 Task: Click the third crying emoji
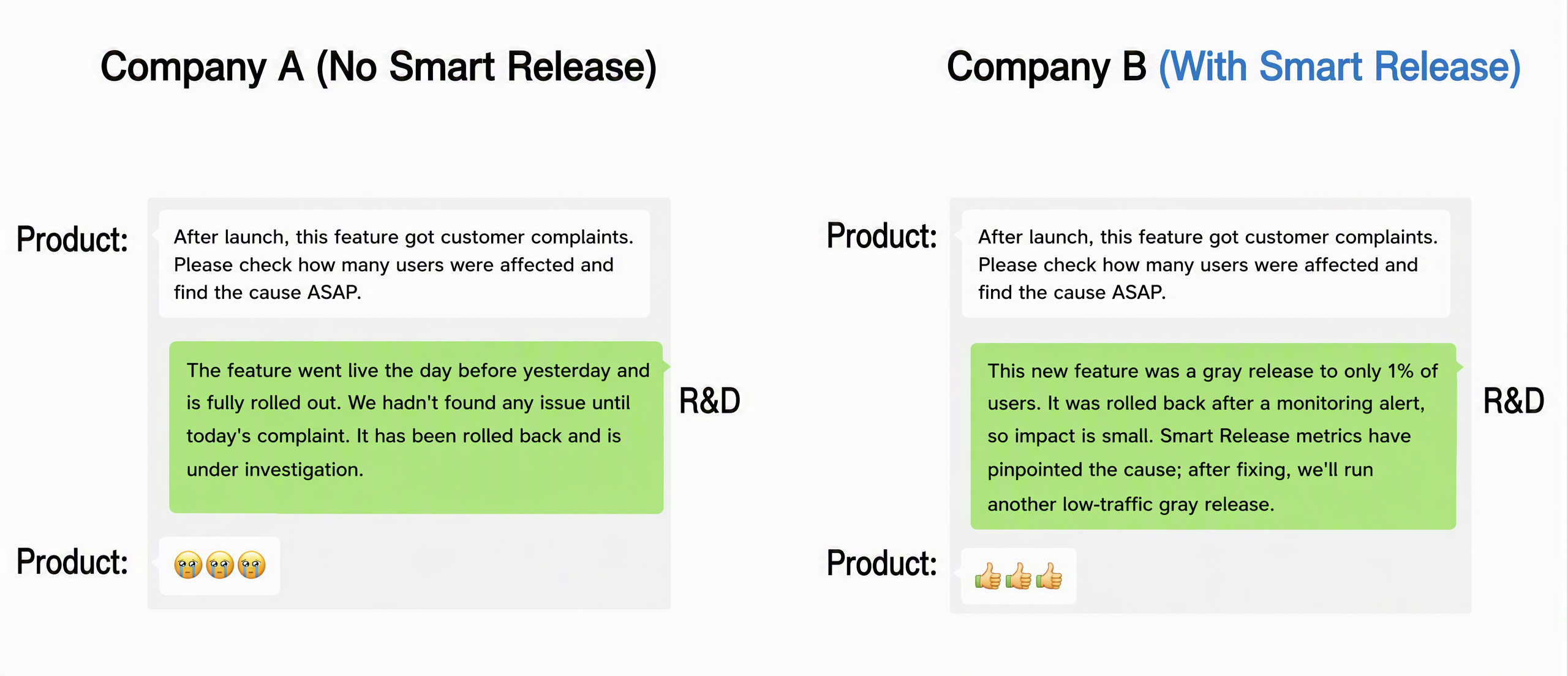pos(252,565)
